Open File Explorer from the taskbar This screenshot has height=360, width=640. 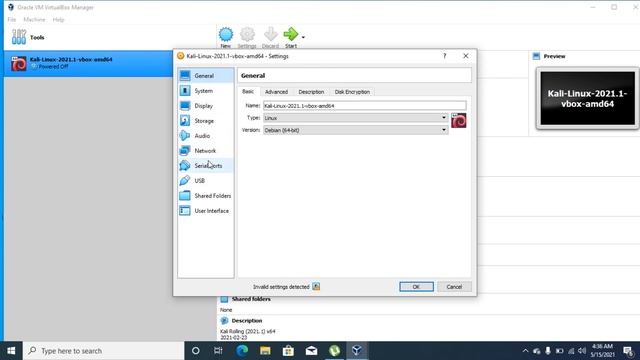[265, 351]
